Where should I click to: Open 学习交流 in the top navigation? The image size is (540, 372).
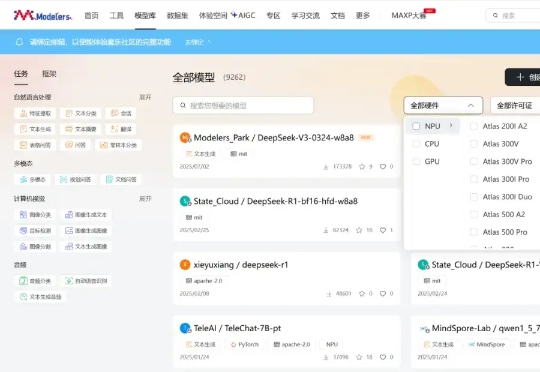point(305,16)
